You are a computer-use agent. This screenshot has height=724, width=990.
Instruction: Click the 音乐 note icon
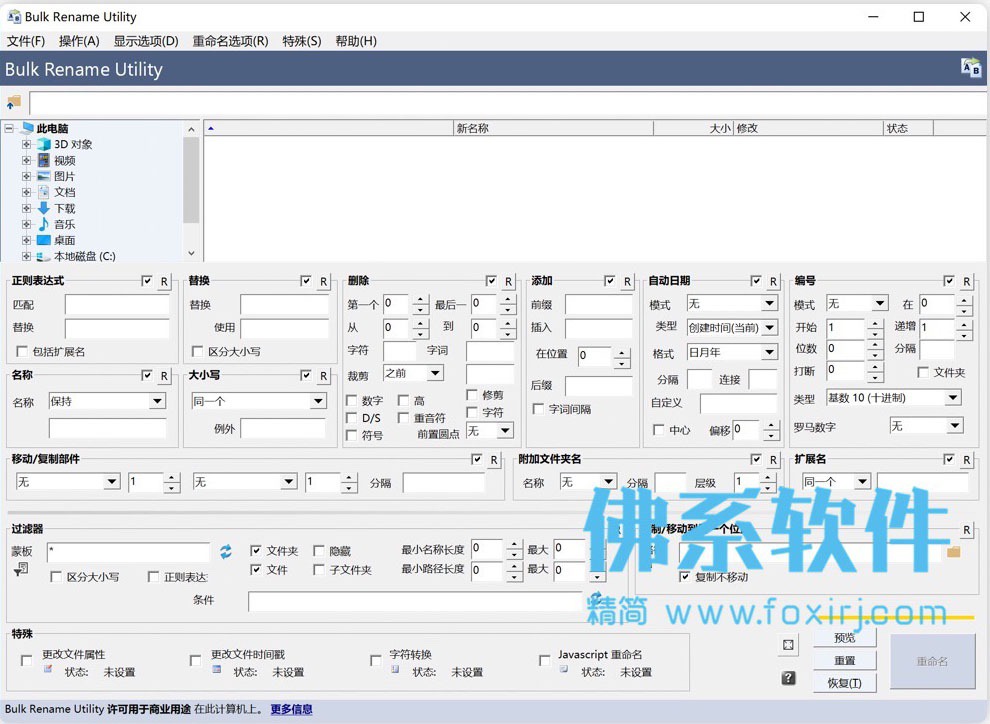44,224
